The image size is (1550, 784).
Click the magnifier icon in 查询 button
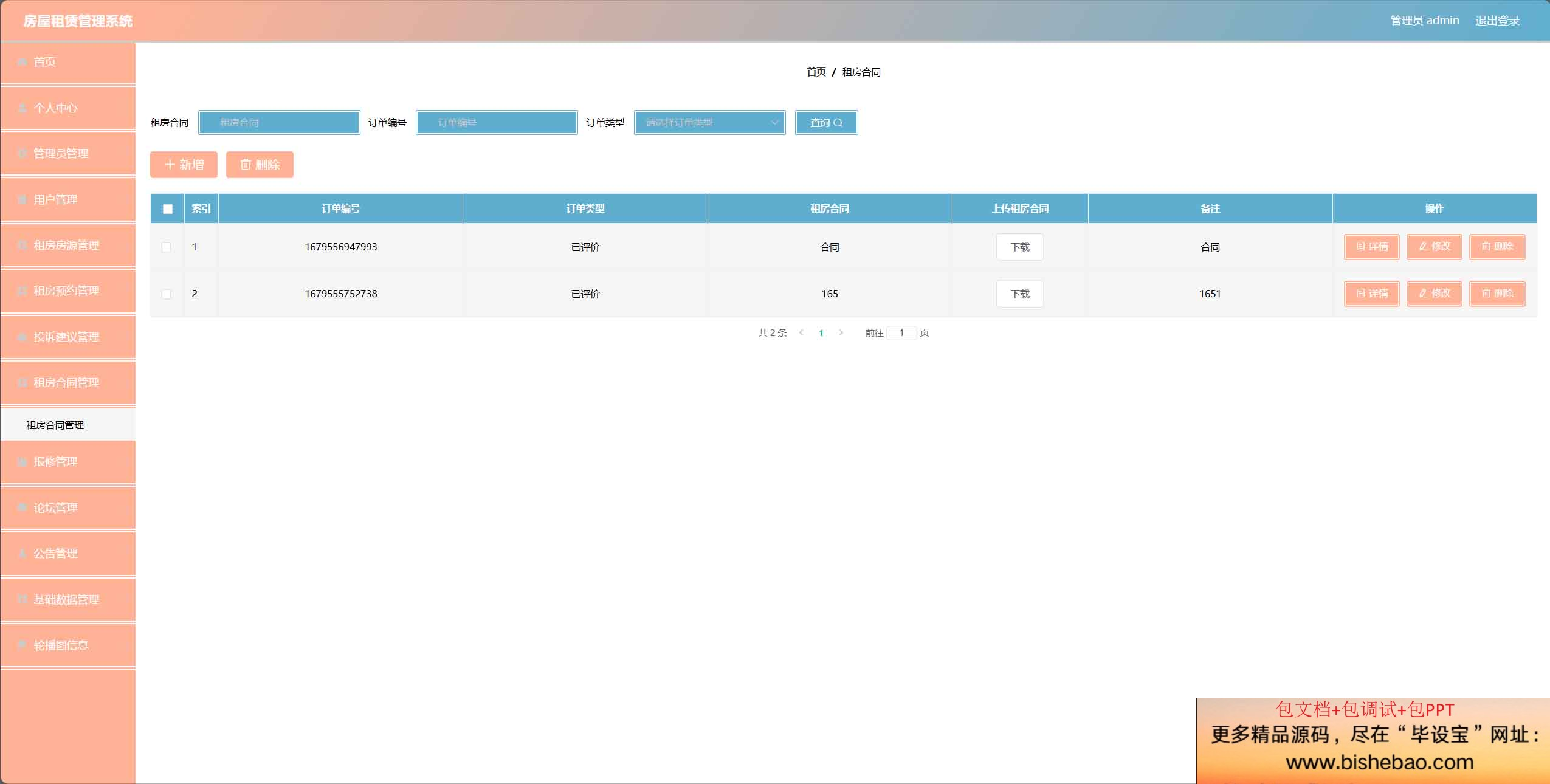[838, 123]
